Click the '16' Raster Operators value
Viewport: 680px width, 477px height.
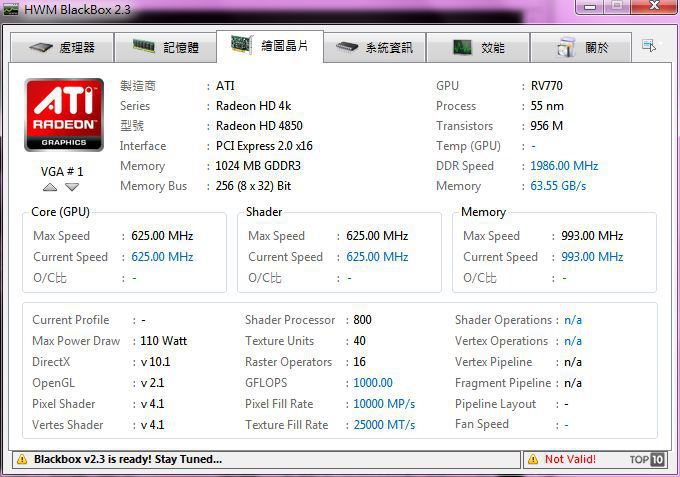point(359,362)
